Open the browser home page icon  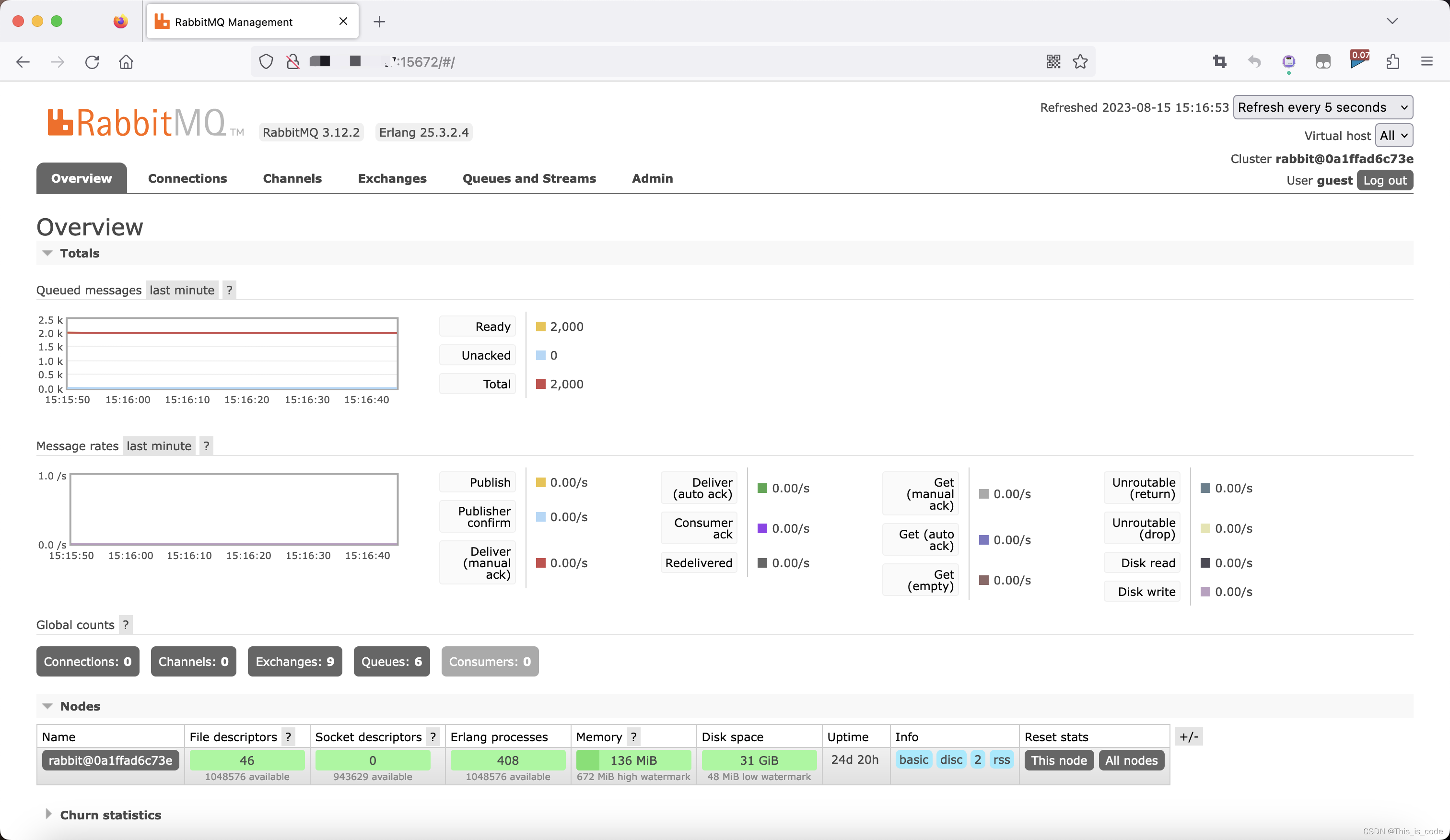(126, 61)
